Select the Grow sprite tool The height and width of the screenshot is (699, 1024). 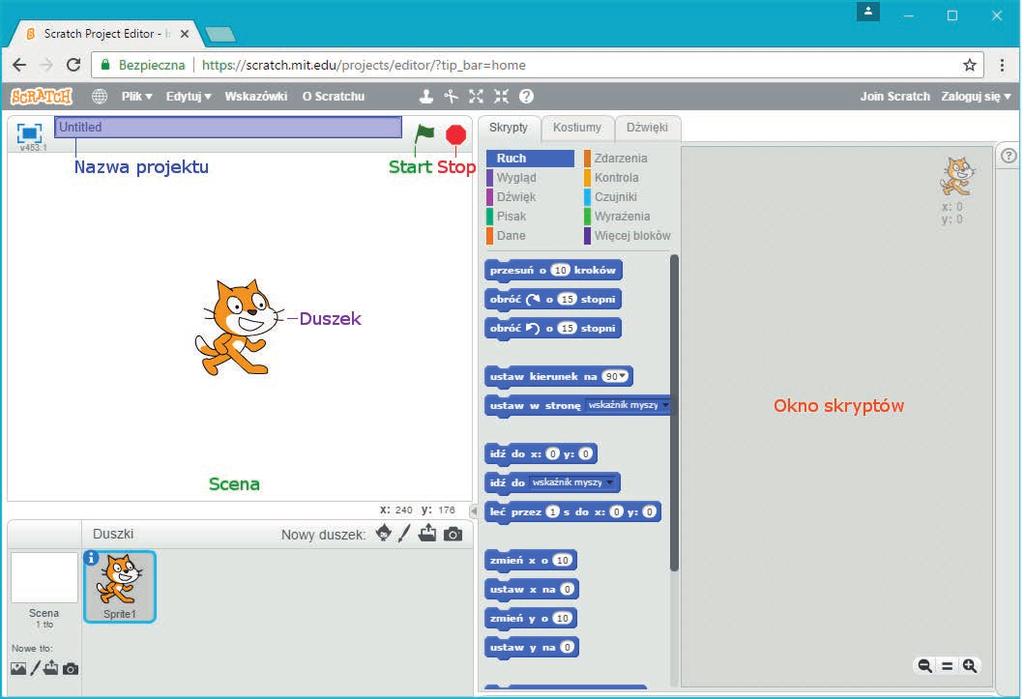click(476, 96)
